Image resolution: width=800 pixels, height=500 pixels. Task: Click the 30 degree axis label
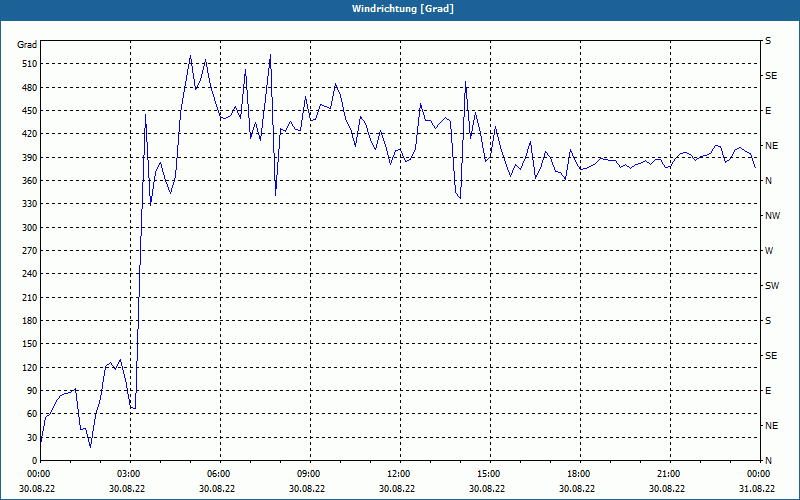click(32, 437)
